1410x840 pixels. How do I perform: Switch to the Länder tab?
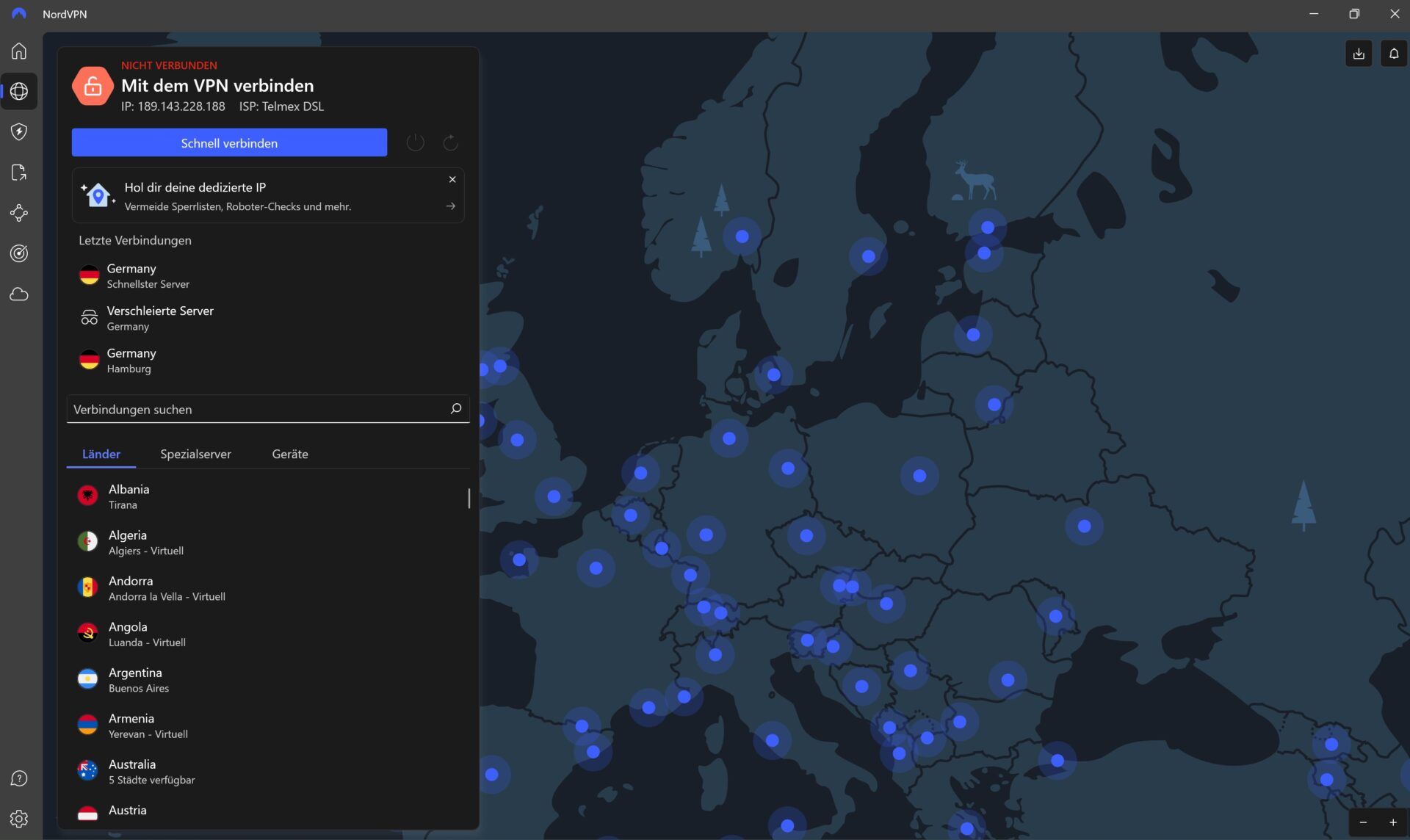(x=101, y=454)
